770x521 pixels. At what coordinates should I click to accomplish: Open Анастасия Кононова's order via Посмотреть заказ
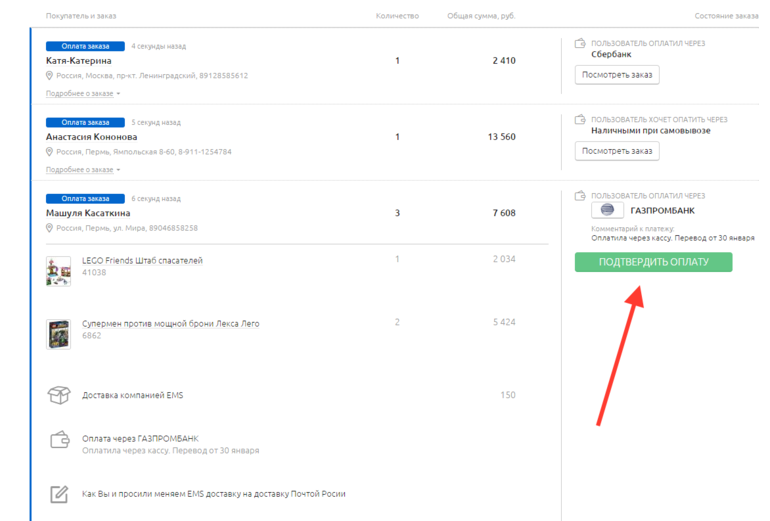pos(617,151)
